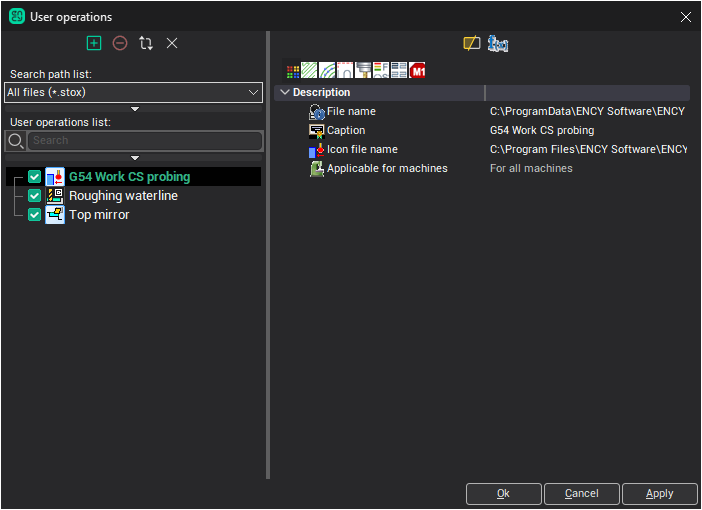Click the green plus add operation icon
This screenshot has height=510, width=702.
point(94,43)
